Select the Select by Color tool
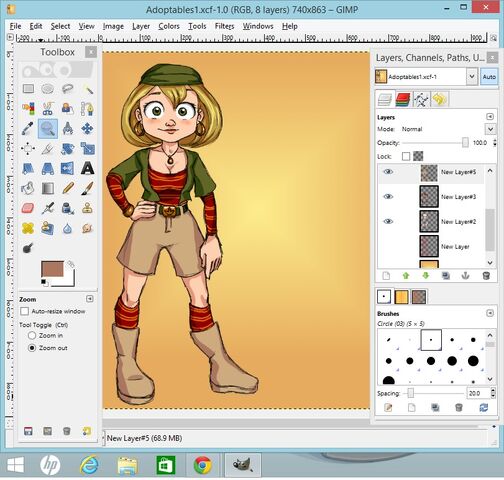Image resolution: width=504 pixels, height=480 pixels. (28, 109)
